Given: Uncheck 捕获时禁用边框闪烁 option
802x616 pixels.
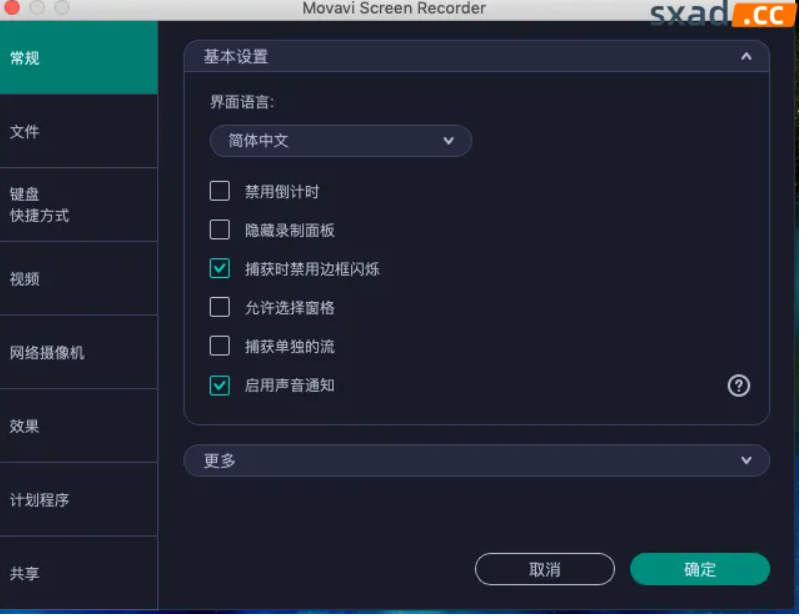Looking at the screenshot, I should 220,269.
